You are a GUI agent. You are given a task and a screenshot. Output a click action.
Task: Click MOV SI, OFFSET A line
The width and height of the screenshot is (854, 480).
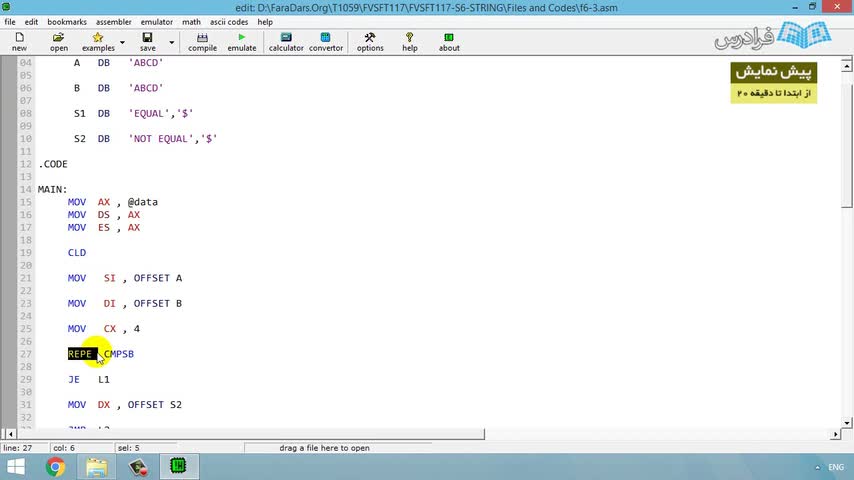coord(125,278)
